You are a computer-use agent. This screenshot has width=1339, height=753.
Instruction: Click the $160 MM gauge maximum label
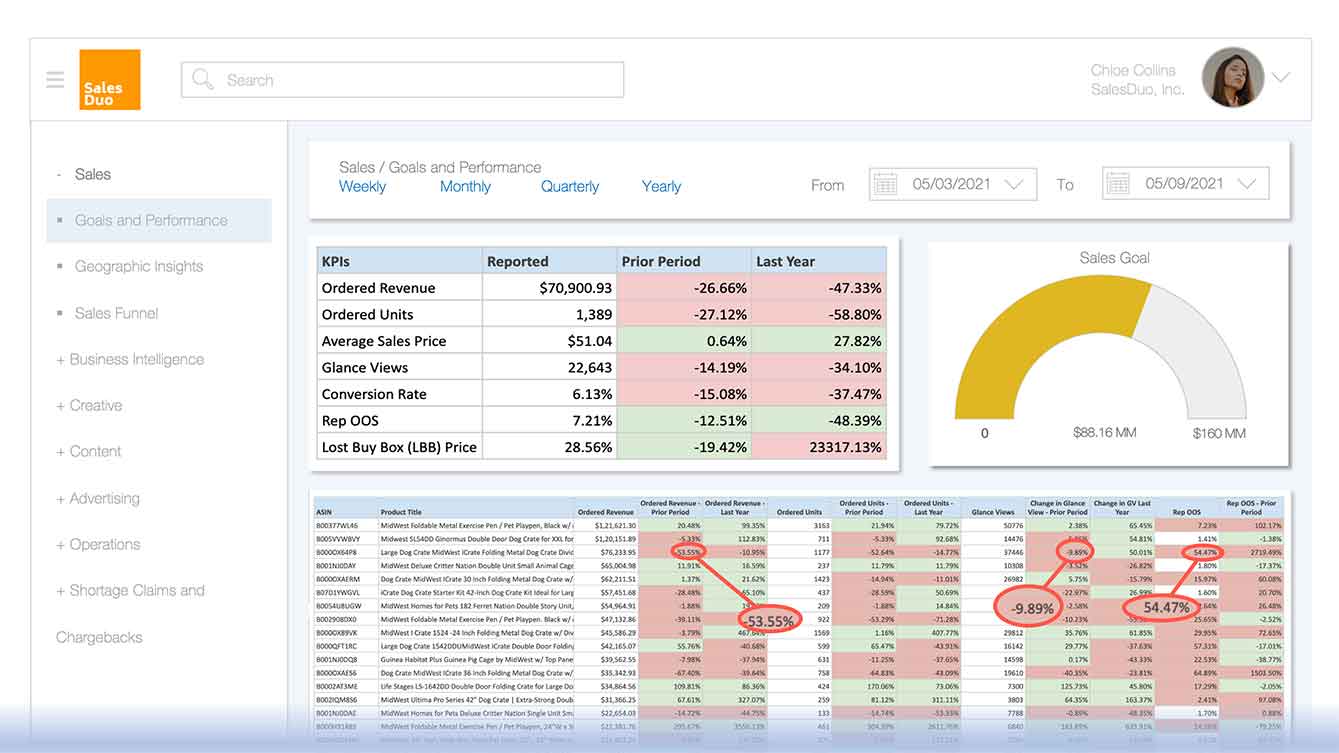pos(1219,433)
